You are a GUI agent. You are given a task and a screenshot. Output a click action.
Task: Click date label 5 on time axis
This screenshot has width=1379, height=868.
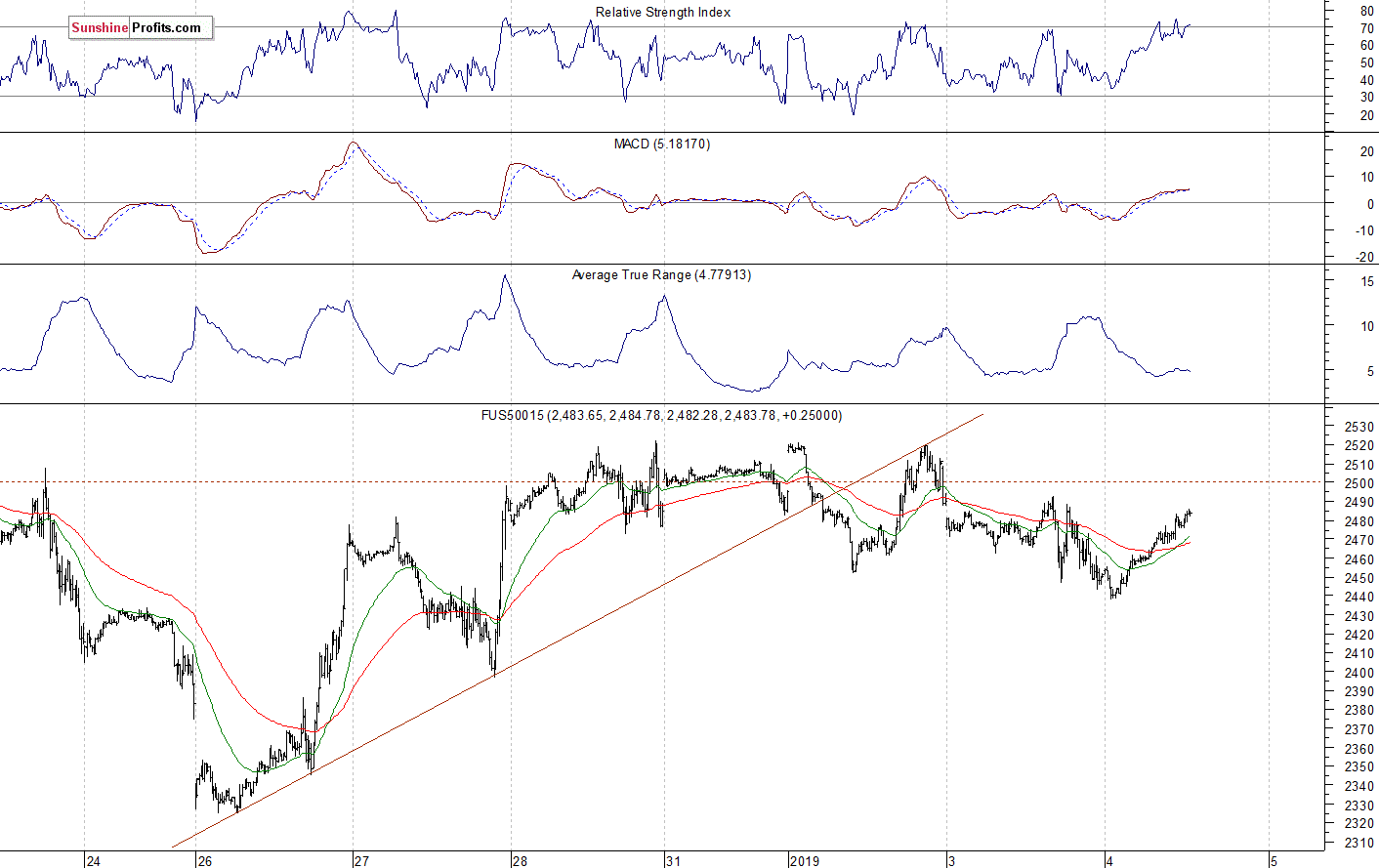point(1274,861)
